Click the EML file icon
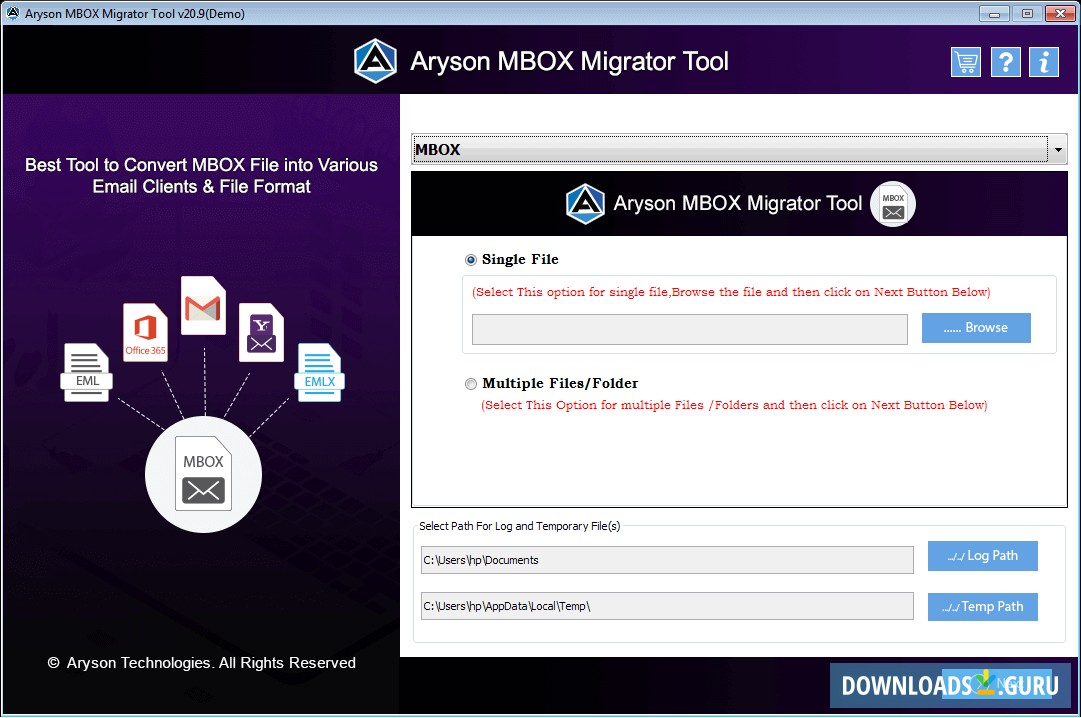1081x718 pixels. tap(87, 372)
